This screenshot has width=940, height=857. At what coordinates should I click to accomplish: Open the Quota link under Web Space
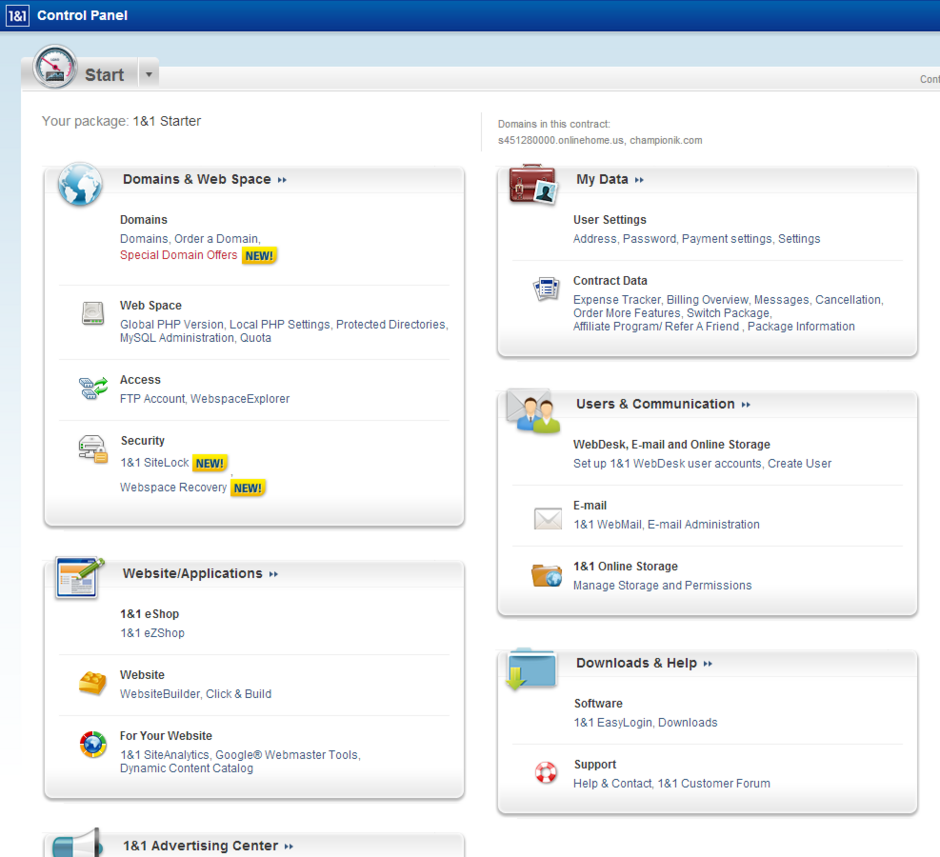pos(255,337)
